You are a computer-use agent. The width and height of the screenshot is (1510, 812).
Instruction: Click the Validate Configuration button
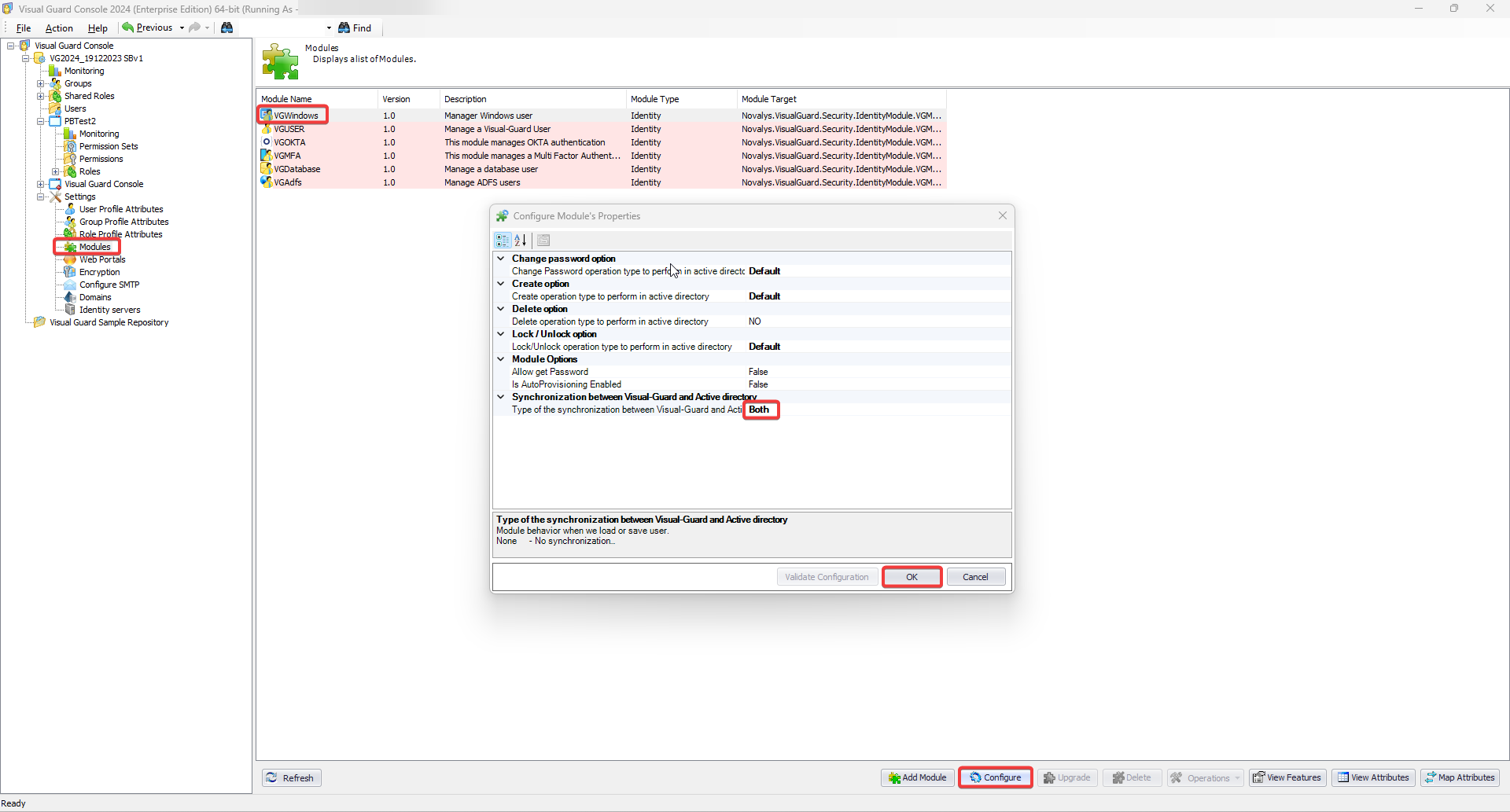(827, 576)
